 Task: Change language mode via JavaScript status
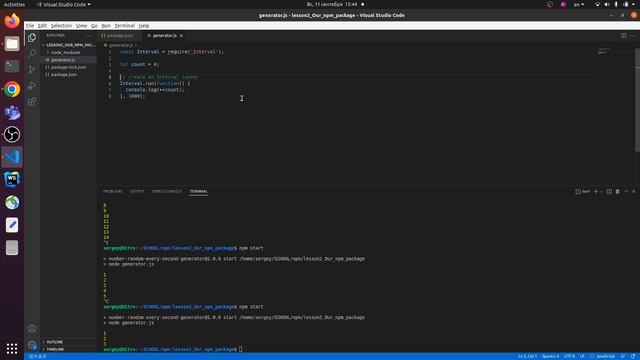click(606, 356)
